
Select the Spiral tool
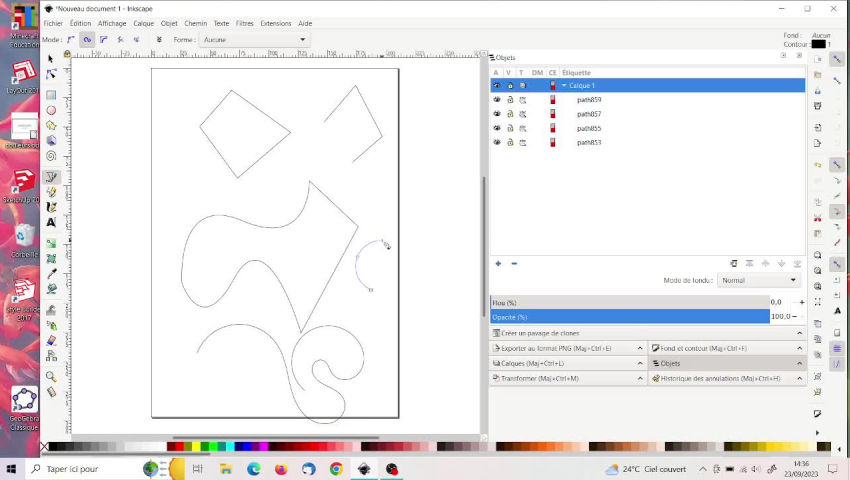click(51, 156)
